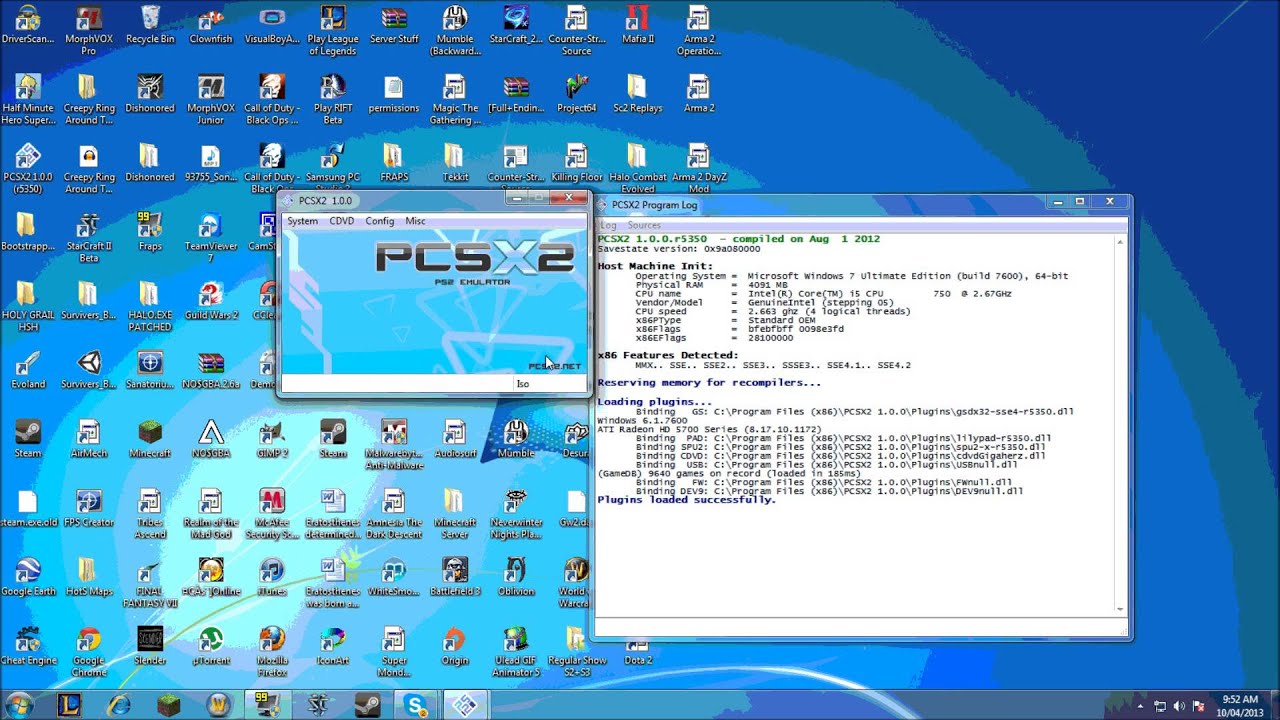Select the Malwarebytes Anti-Malware icon

tap(394, 443)
